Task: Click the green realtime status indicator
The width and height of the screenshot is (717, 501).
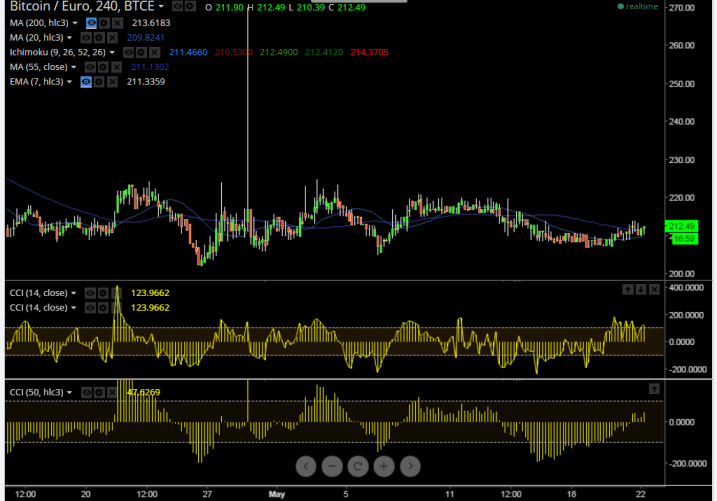Action: pos(638,6)
